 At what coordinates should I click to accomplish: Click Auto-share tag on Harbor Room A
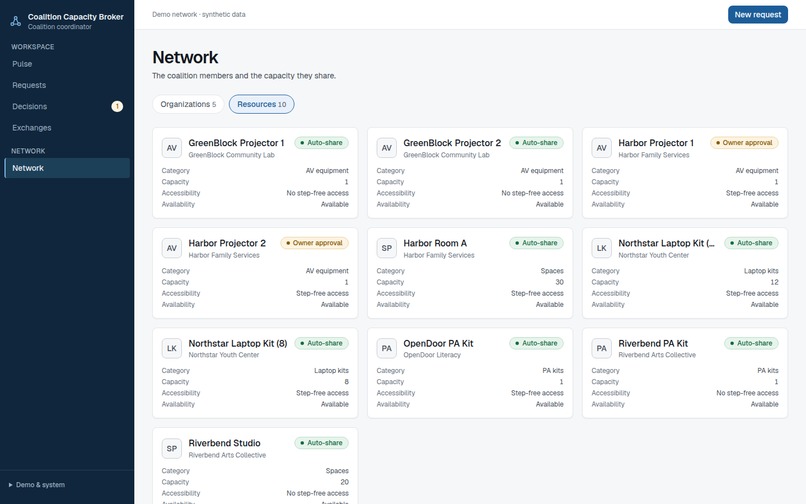pos(536,243)
